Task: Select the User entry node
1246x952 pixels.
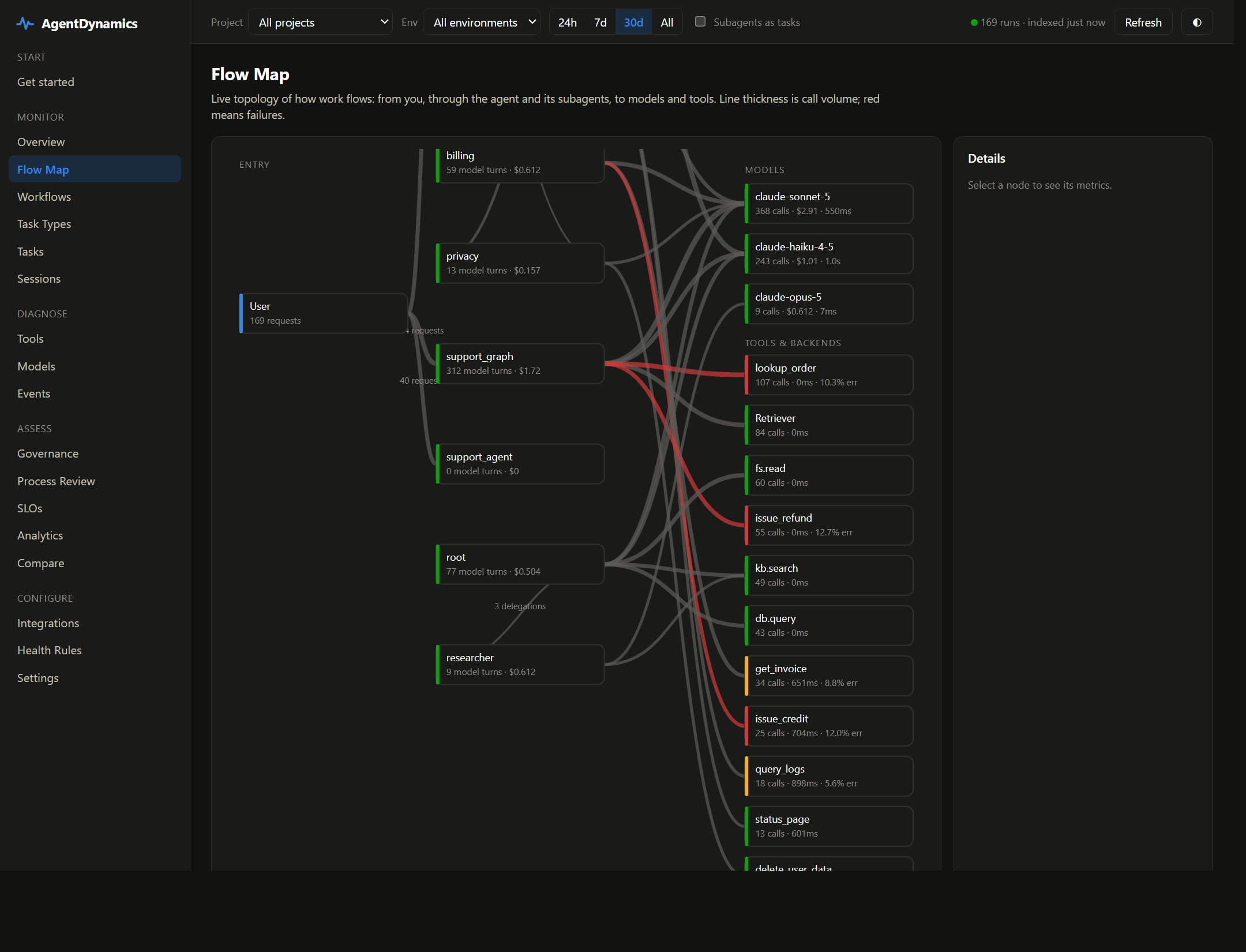Action: (x=324, y=313)
